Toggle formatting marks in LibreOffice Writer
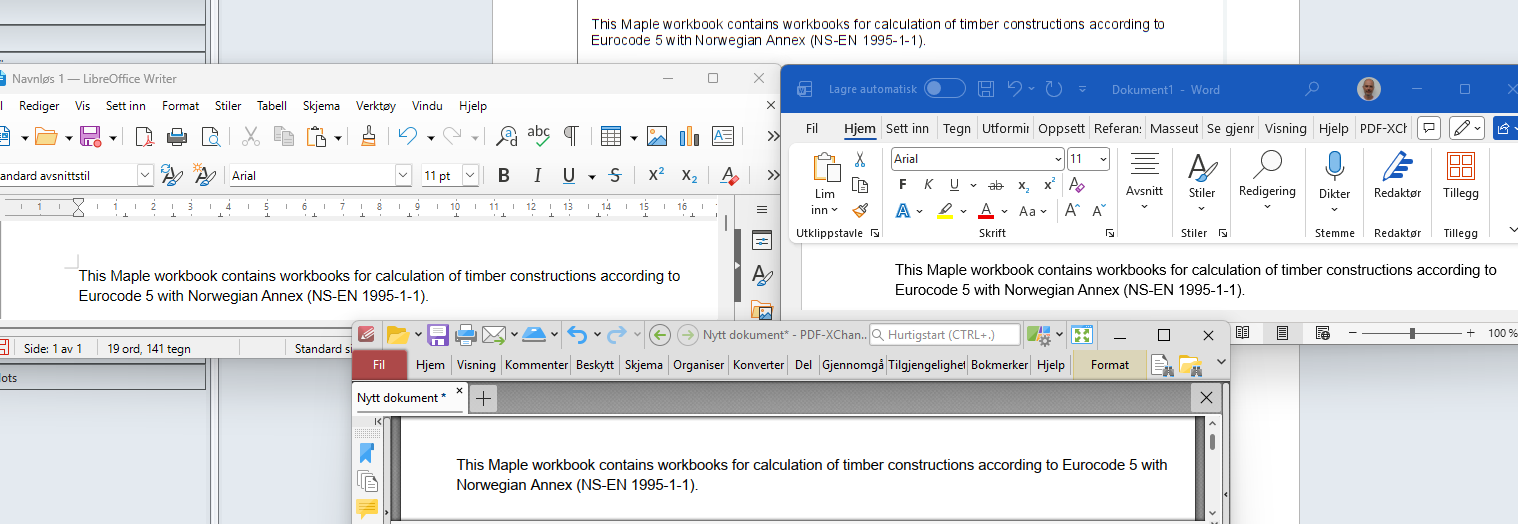Viewport: 1518px width, 524px height. click(571, 136)
